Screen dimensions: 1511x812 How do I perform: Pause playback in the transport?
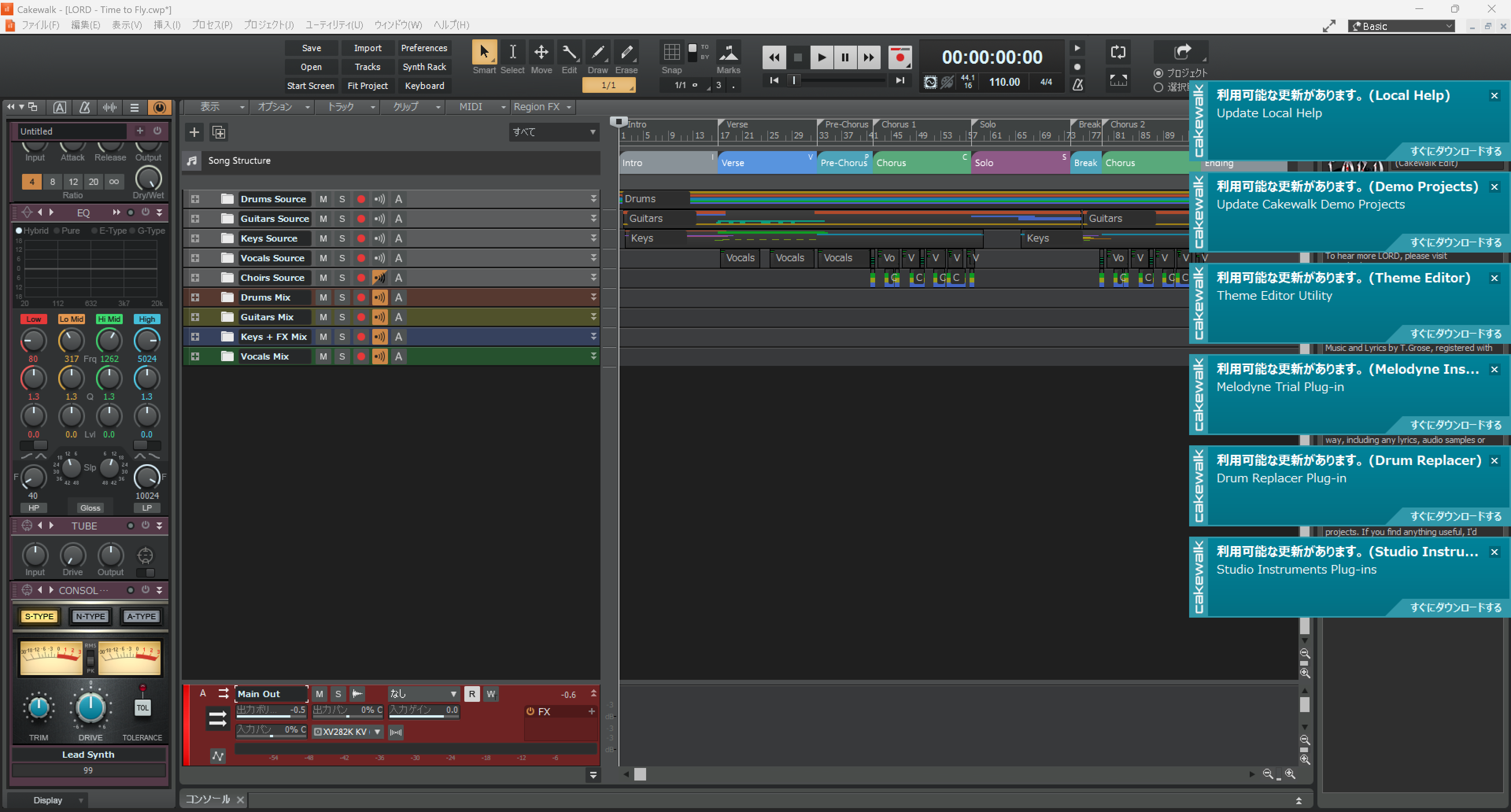845,57
